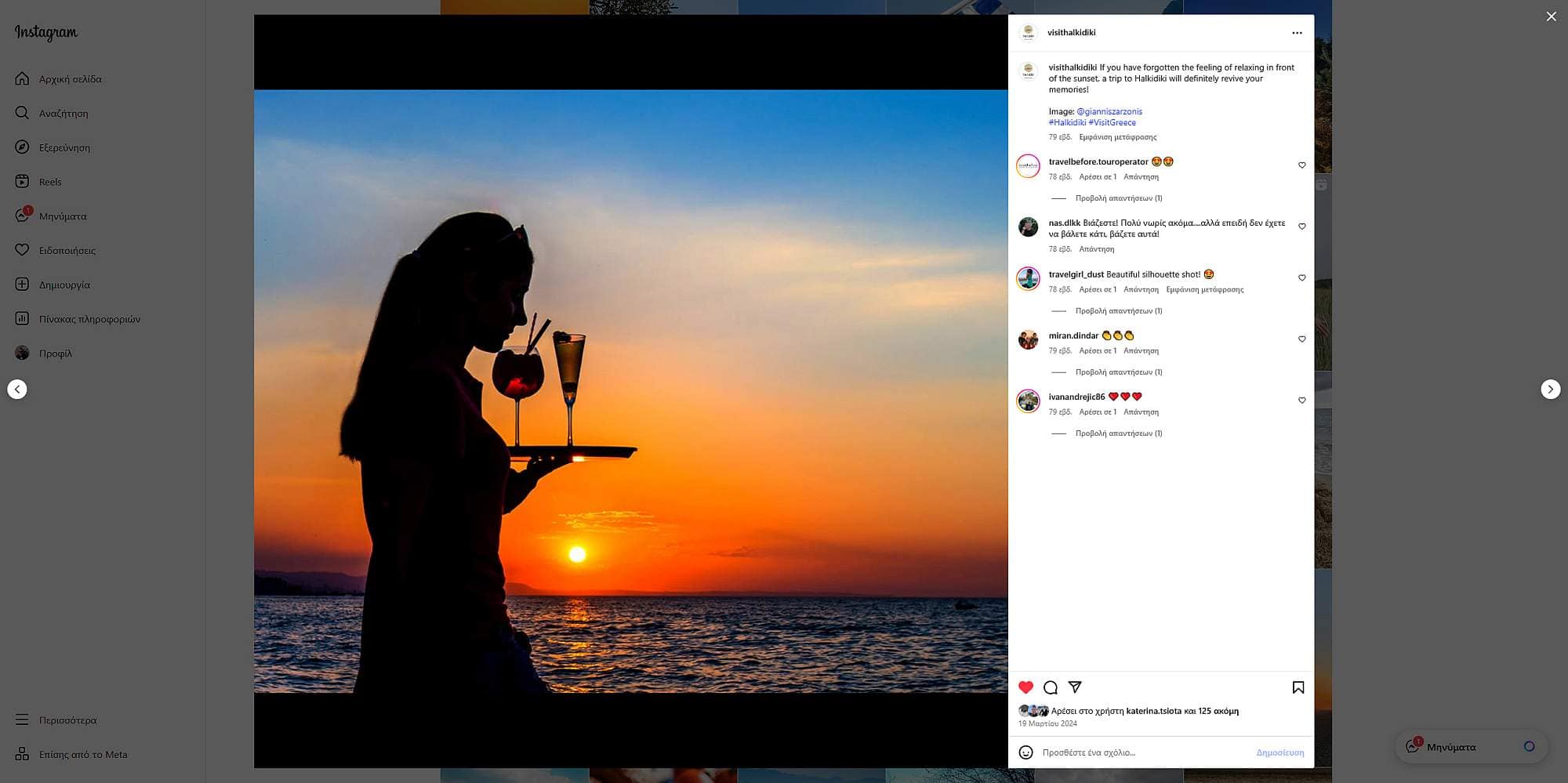Click the comment speech bubble icon
The height and width of the screenshot is (783, 1568).
pyautogui.click(x=1051, y=687)
